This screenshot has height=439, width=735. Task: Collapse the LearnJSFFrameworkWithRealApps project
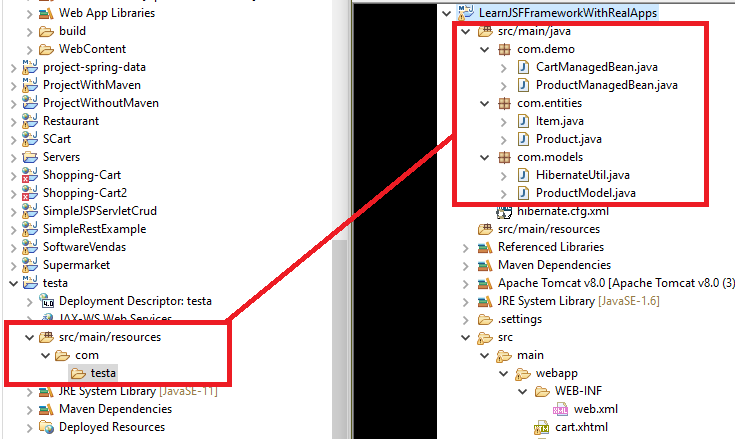pyautogui.click(x=446, y=13)
